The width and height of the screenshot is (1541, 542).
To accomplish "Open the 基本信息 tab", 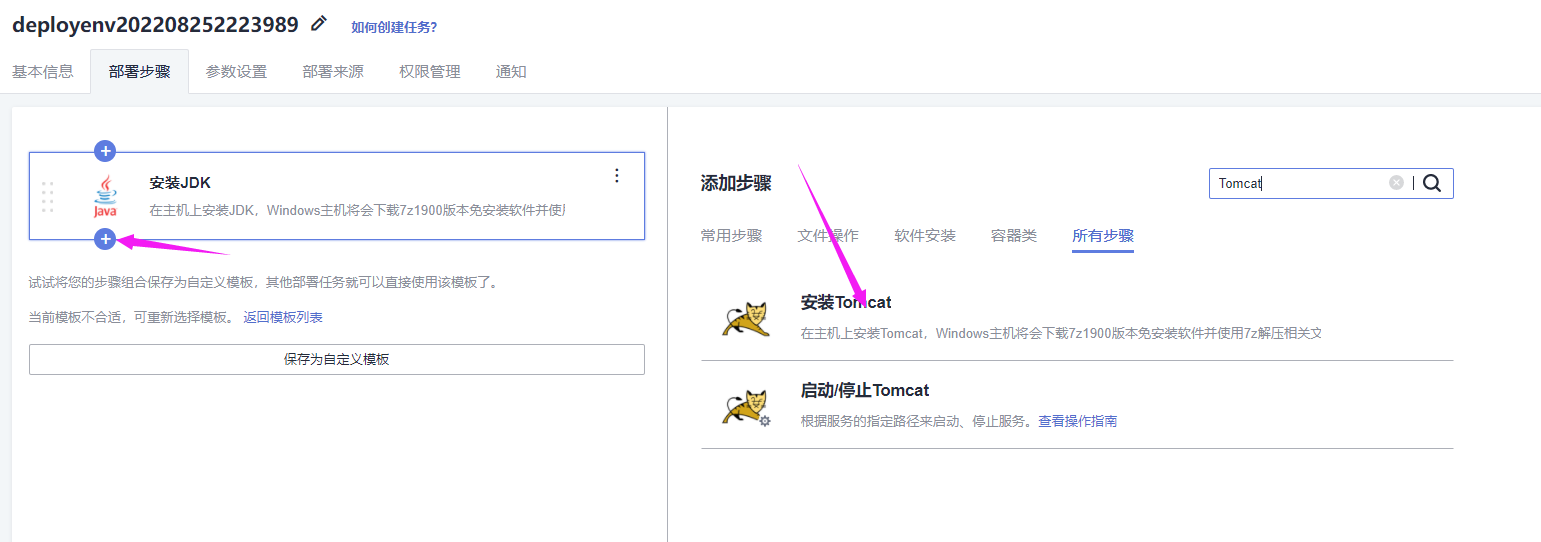I will 43,72.
